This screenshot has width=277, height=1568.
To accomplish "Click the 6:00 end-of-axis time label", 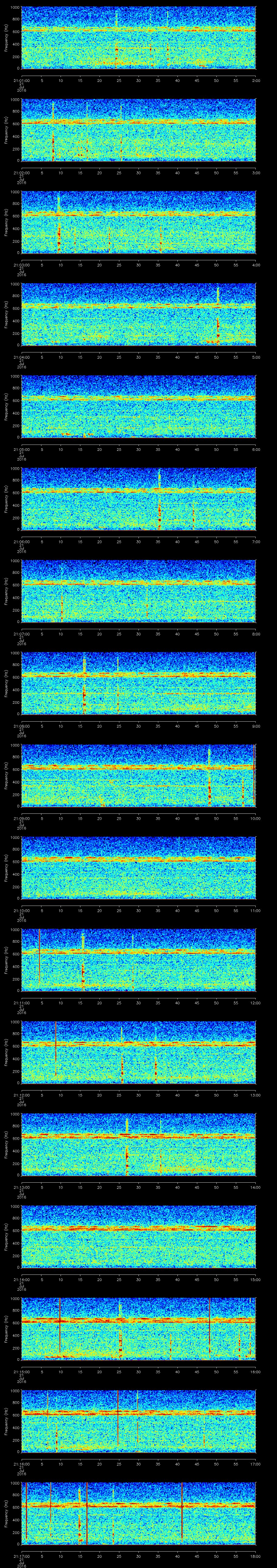I will tap(256, 449).
